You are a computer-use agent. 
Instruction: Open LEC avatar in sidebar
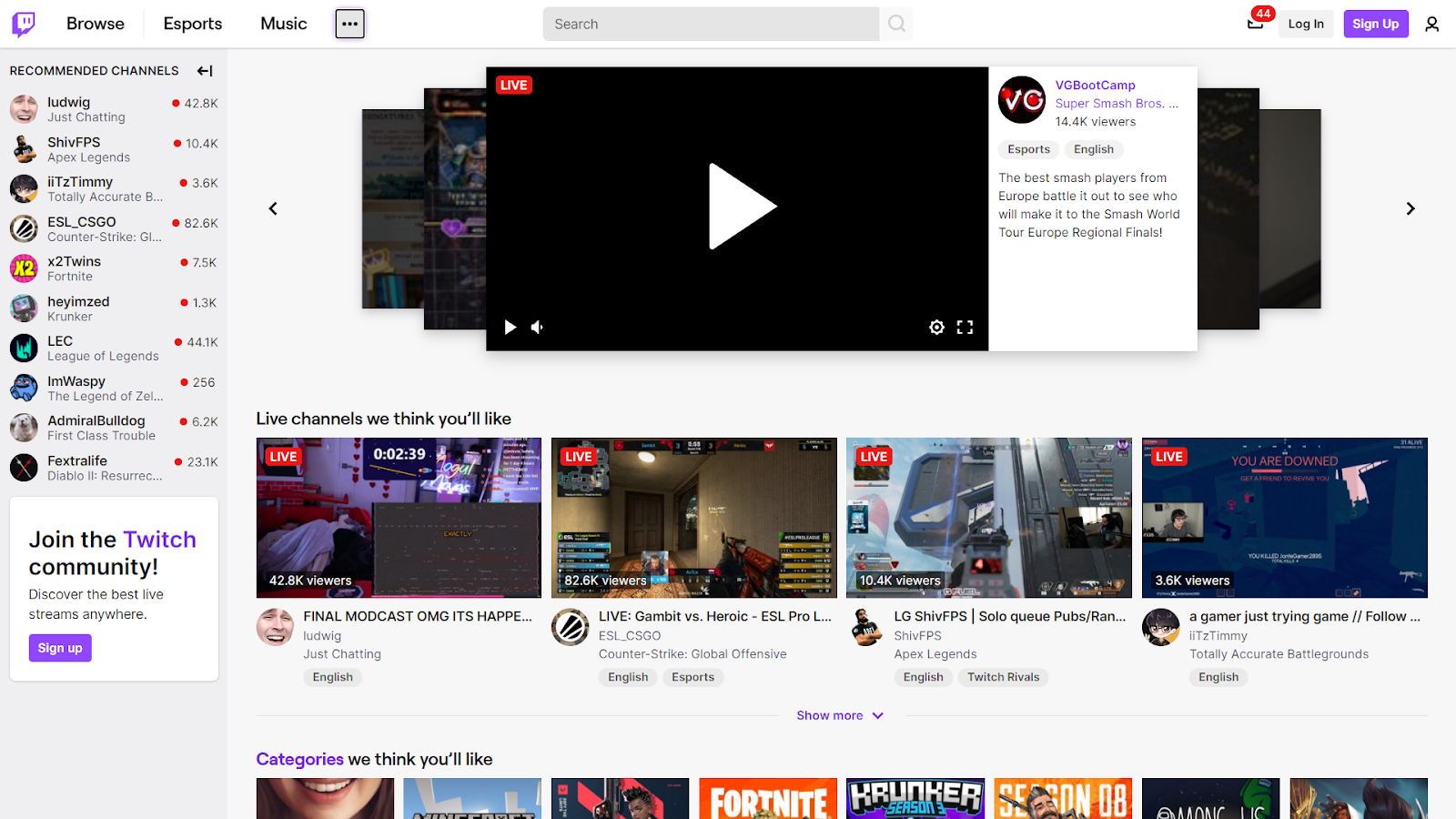(x=24, y=348)
